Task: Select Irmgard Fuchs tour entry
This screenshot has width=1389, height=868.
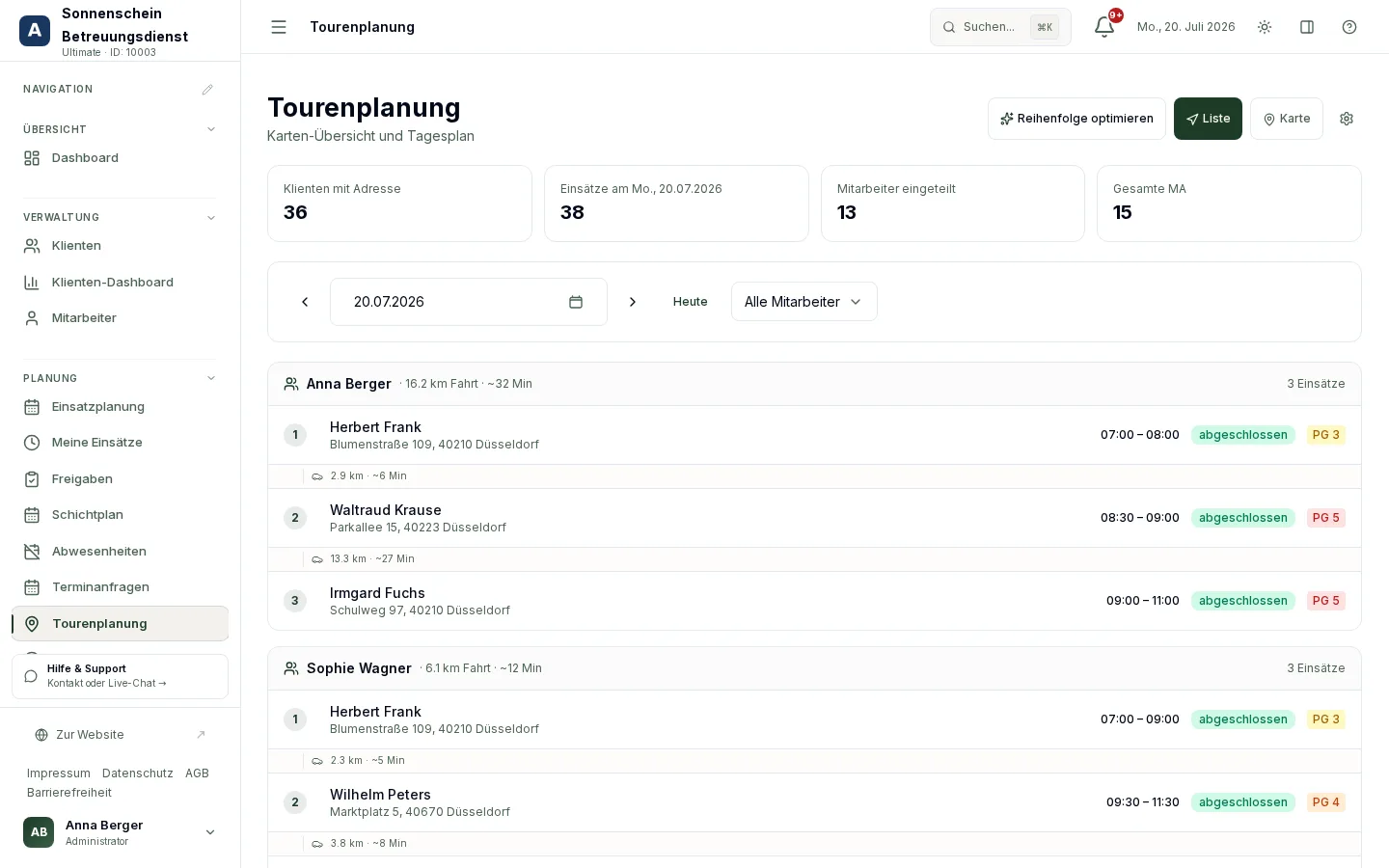Action: (x=814, y=601)
